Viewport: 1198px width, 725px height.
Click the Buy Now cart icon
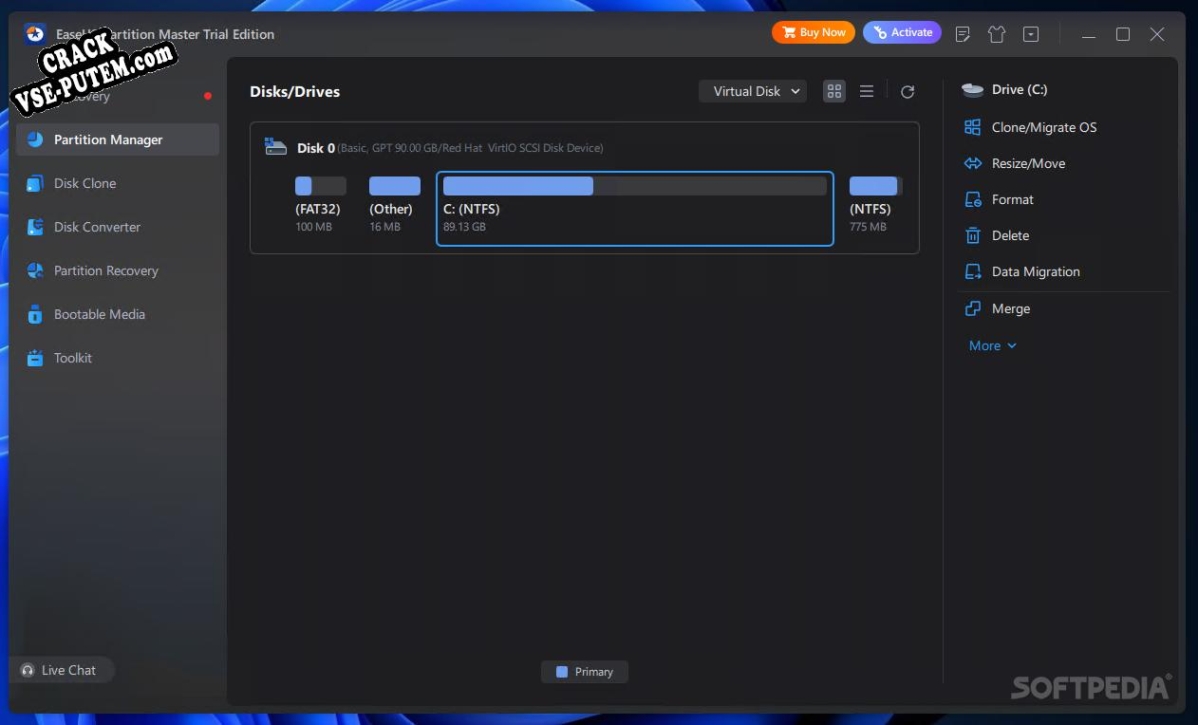point(788,32)
